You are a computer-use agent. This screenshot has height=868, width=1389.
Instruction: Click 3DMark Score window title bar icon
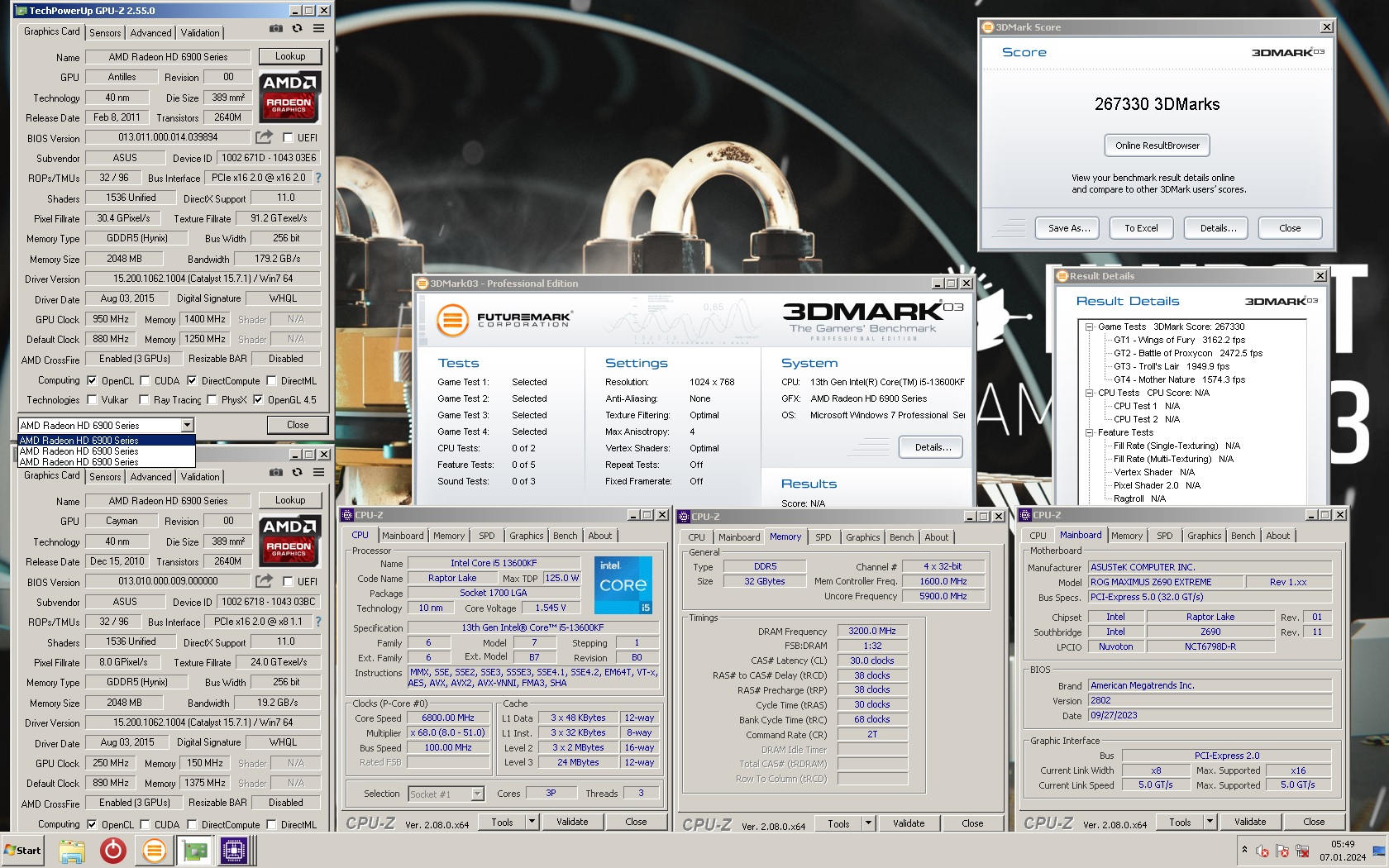point(987,27)
